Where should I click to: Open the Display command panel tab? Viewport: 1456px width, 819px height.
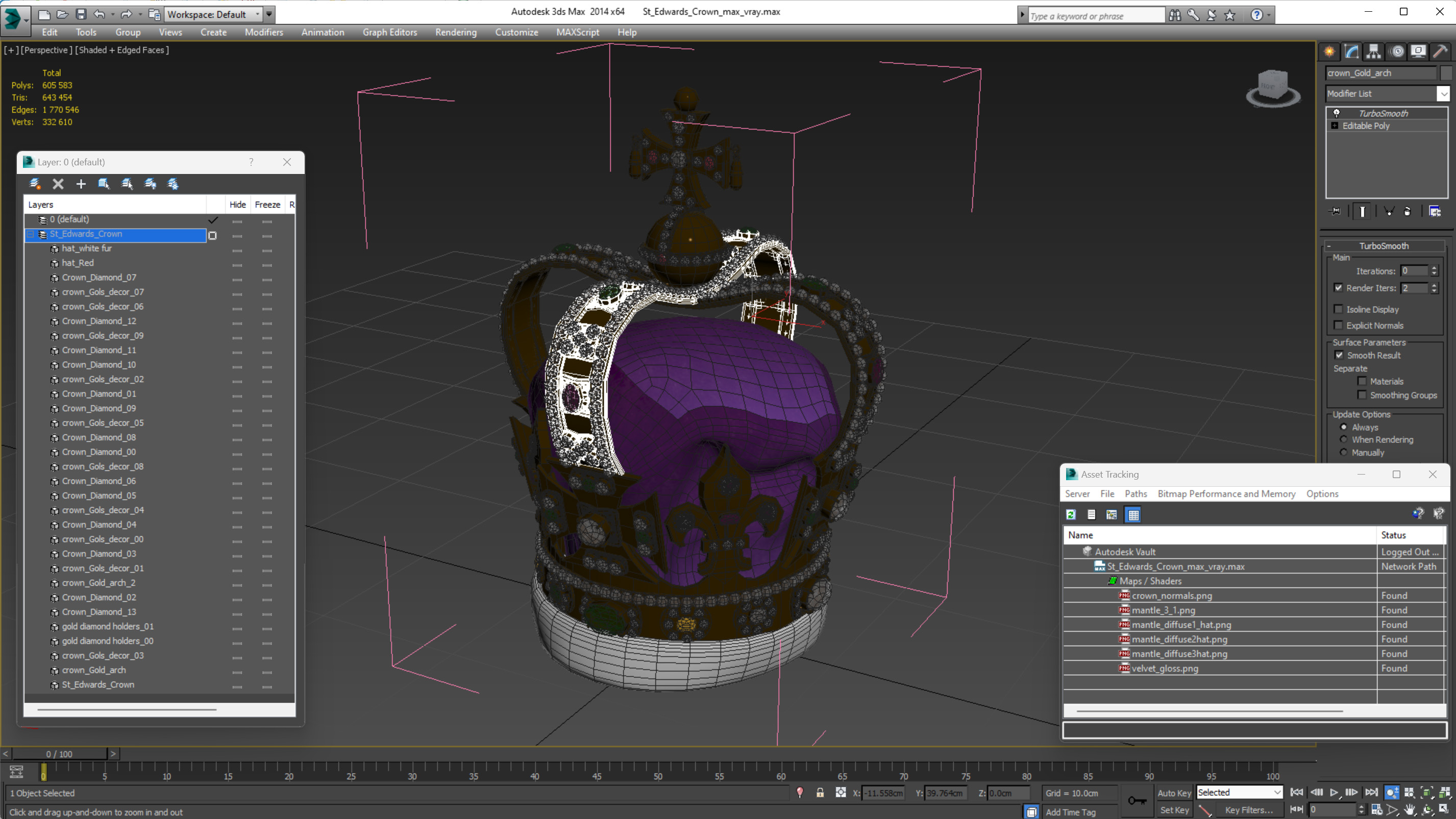point(1419,52)
